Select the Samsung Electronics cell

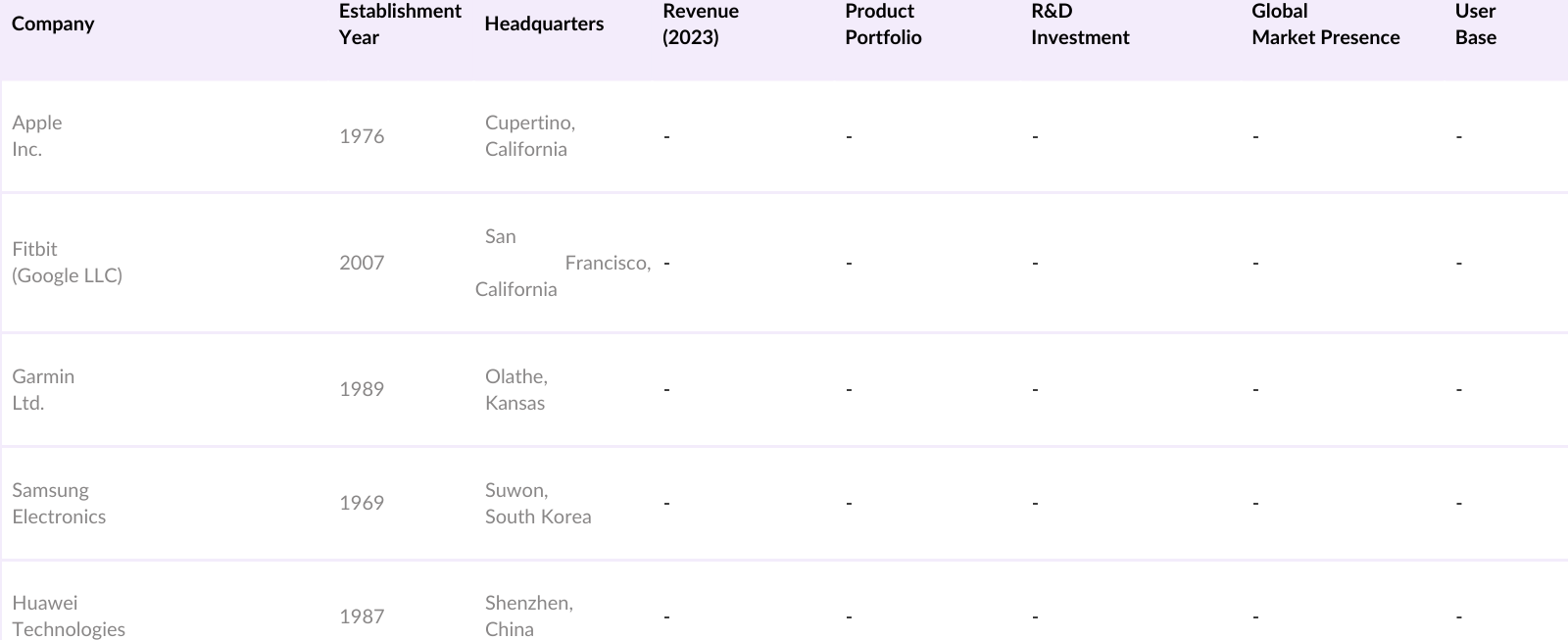pyautogui.click(x=59, y=503)
